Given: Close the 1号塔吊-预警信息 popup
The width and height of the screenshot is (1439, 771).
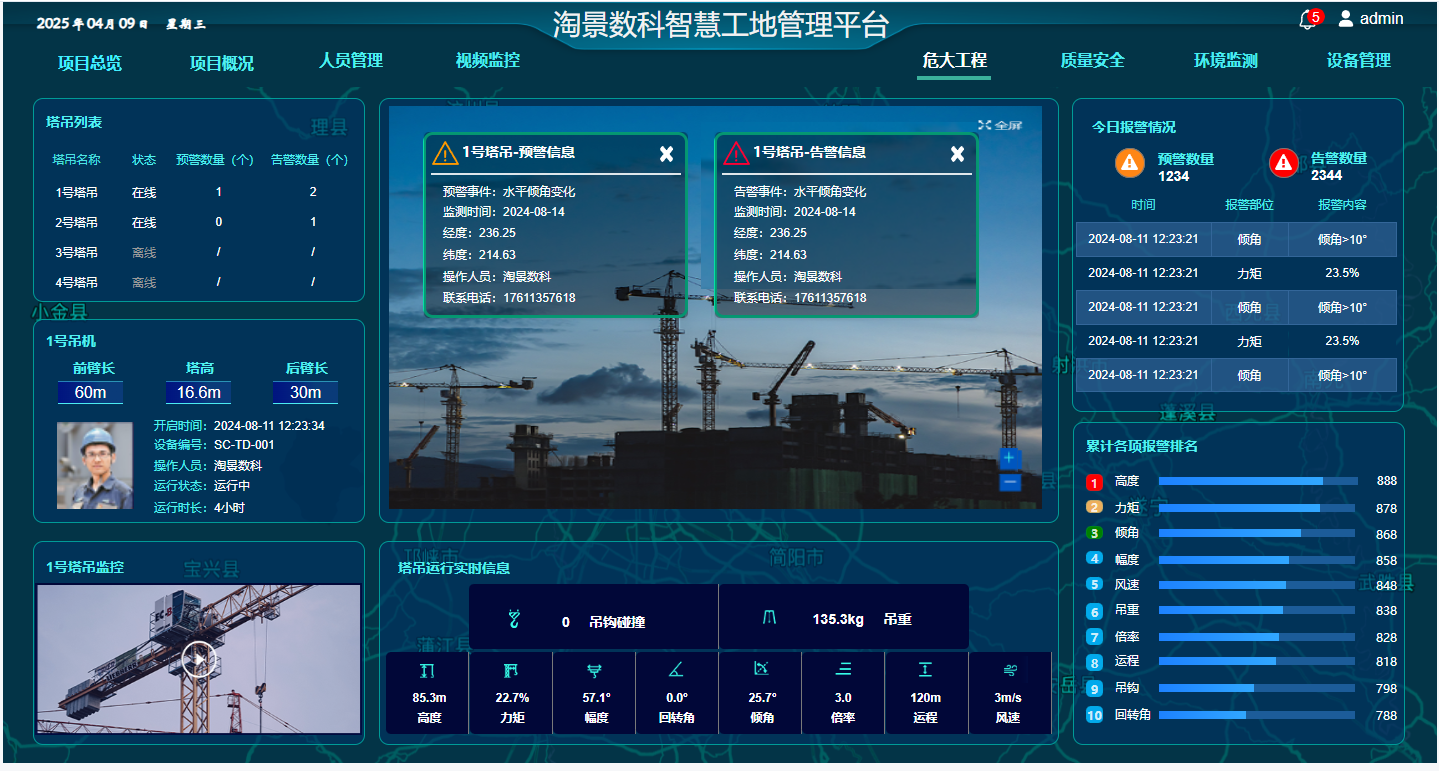Looking at the screenshot, I should pyautogui.click(x=667, y=153).
